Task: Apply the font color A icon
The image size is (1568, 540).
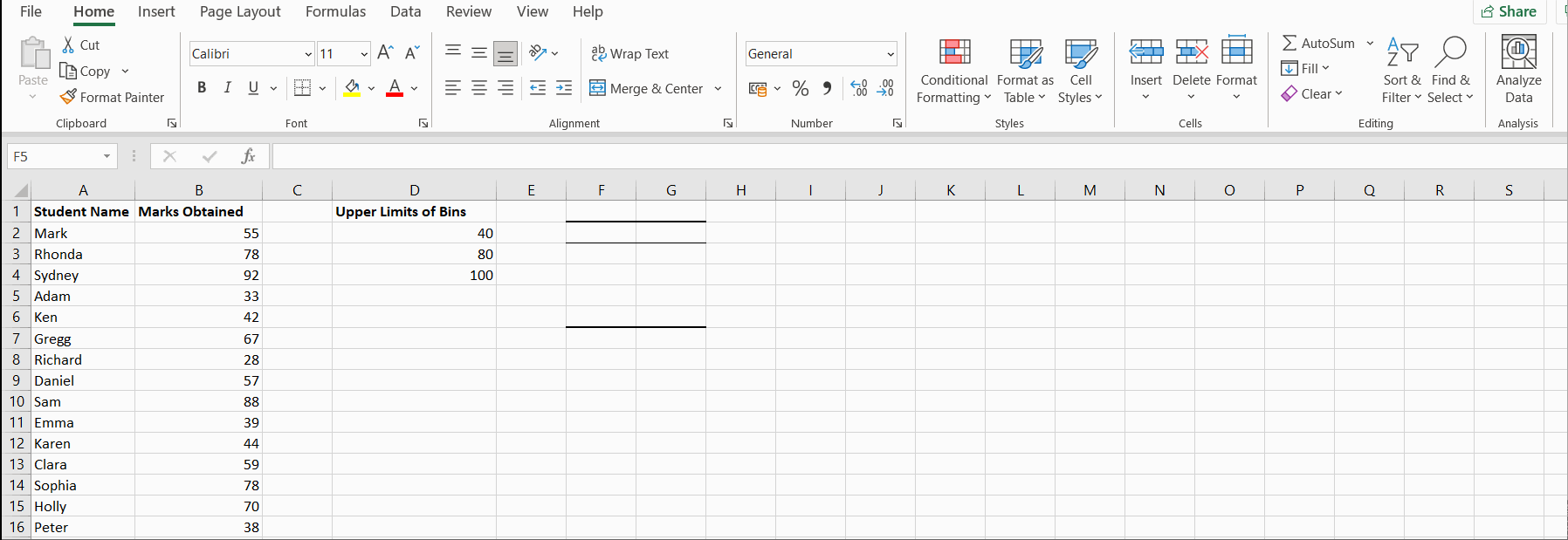Action: (395, 88)
